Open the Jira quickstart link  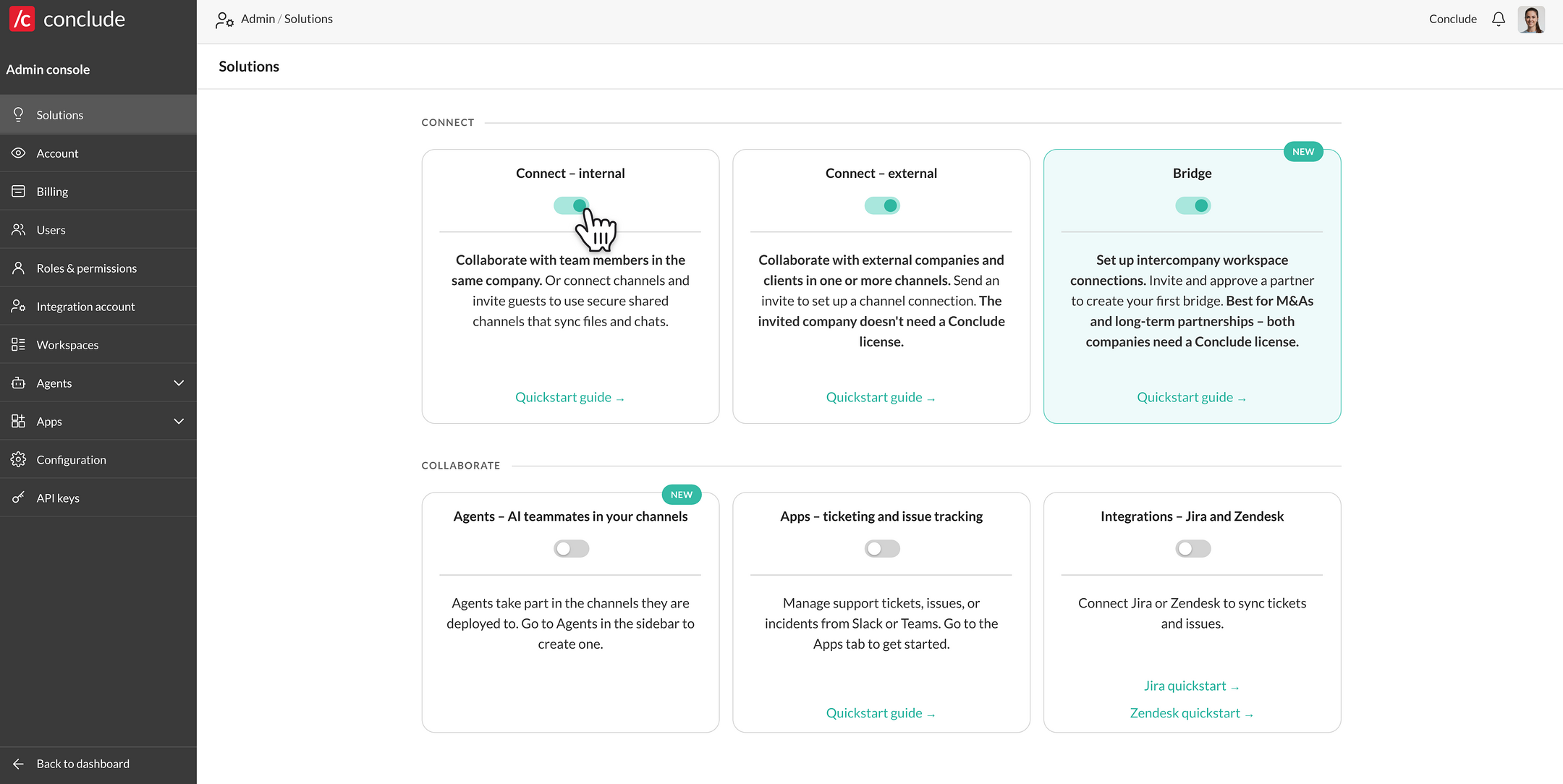1192,686
